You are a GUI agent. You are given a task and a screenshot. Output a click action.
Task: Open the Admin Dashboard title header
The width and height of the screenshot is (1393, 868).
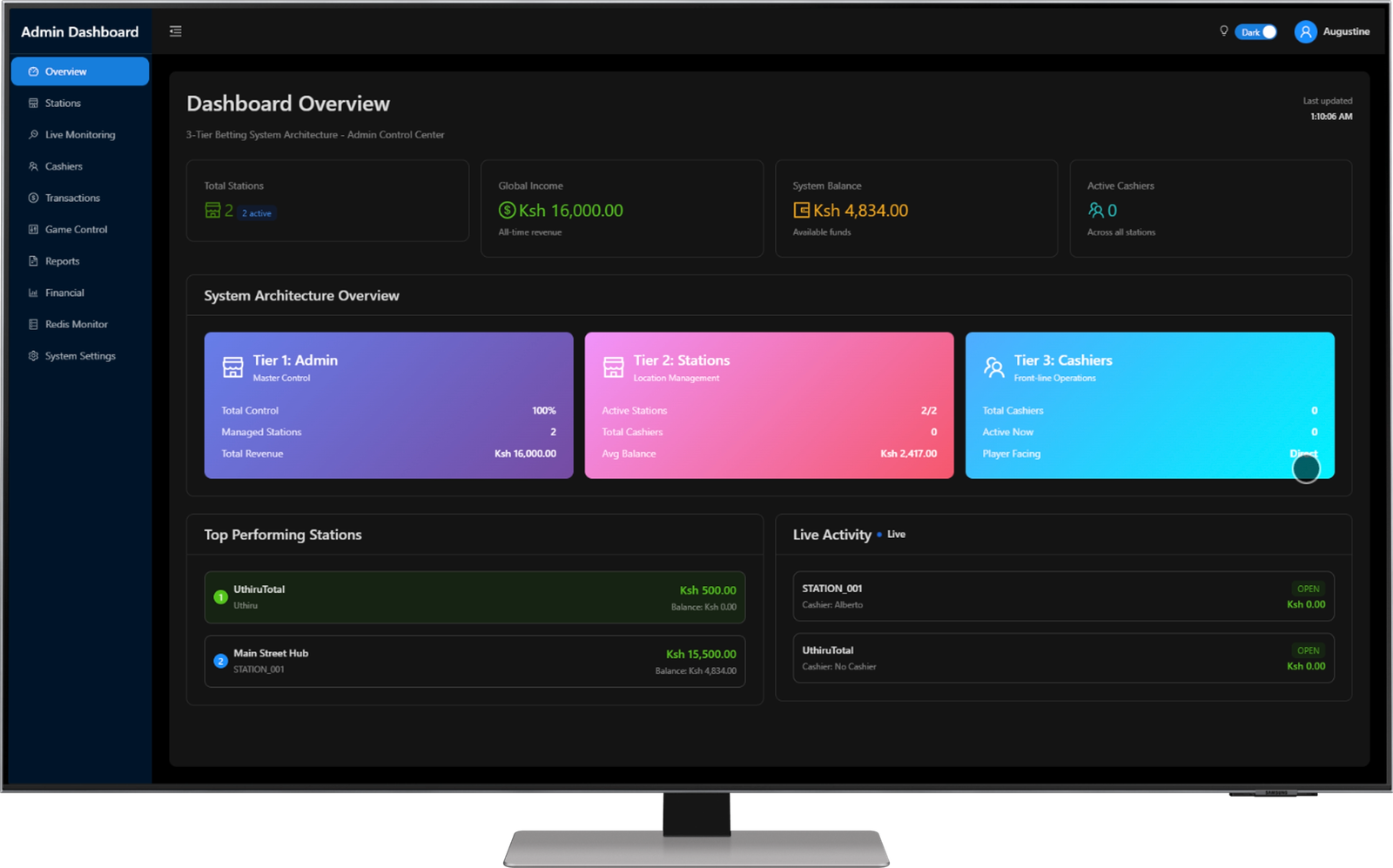coord(80,31)
